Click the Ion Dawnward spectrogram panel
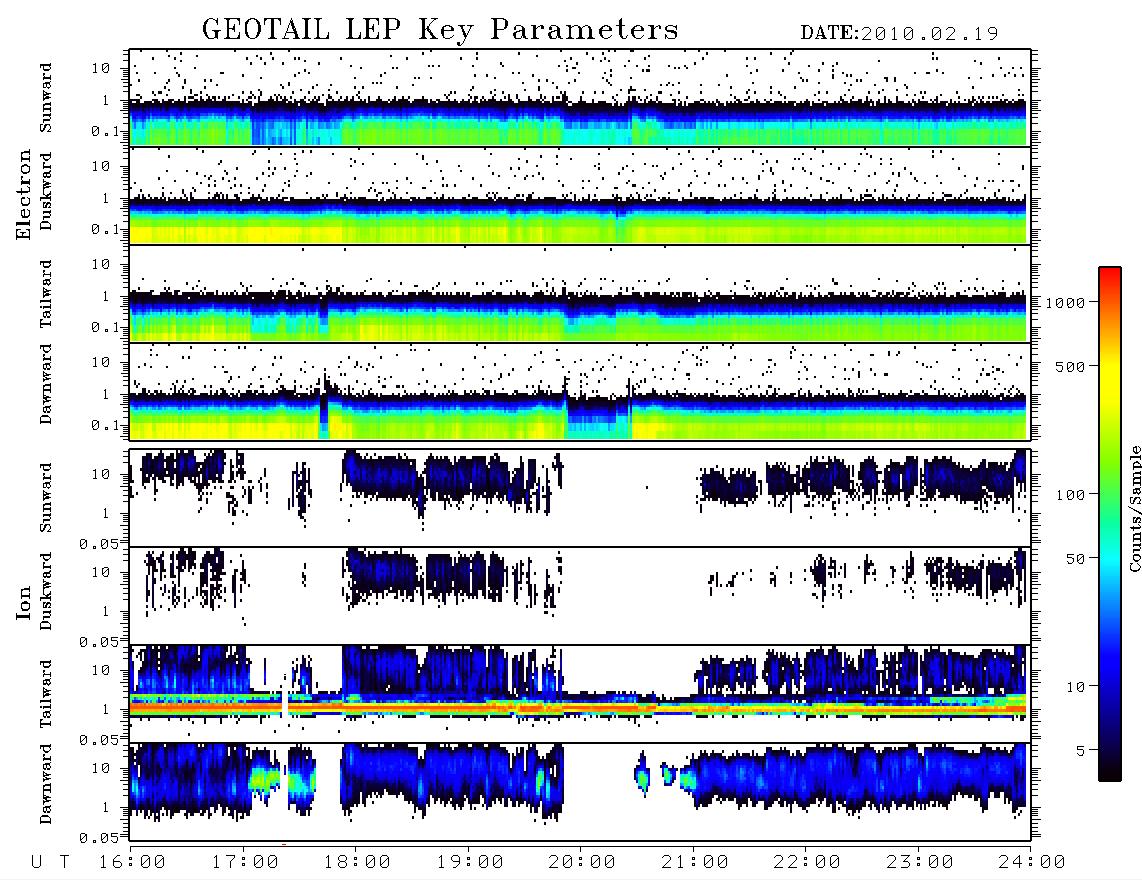The height and width of the screenshot is (880, 1142). tap(580, 791)
